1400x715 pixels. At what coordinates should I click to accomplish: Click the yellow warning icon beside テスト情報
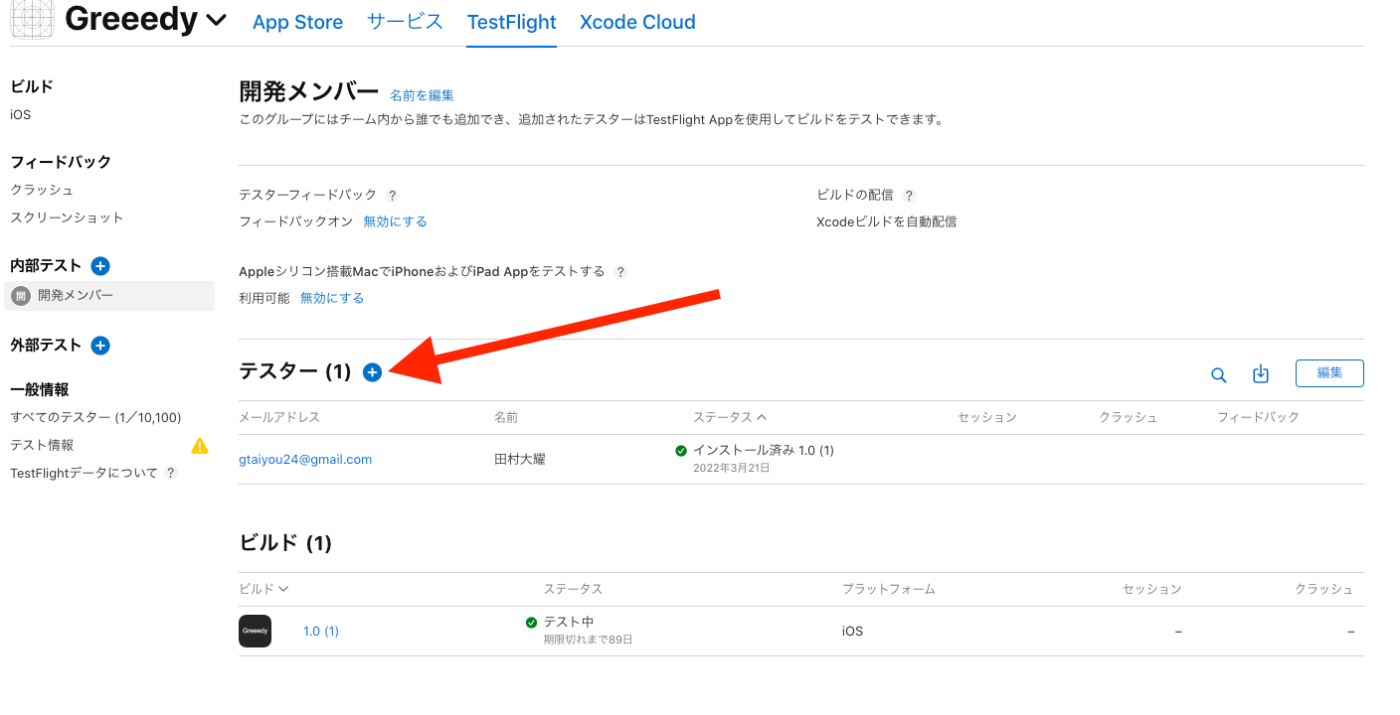pos(200,446)
